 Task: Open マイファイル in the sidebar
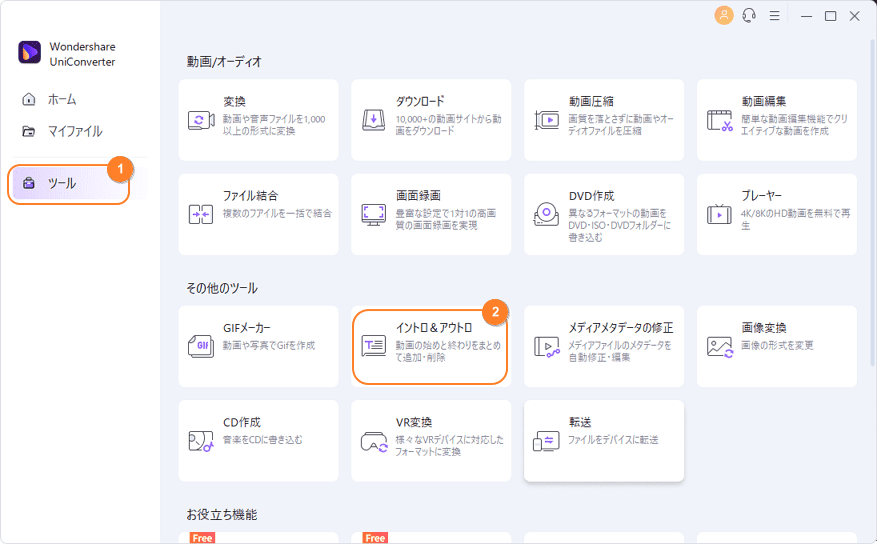74,131
